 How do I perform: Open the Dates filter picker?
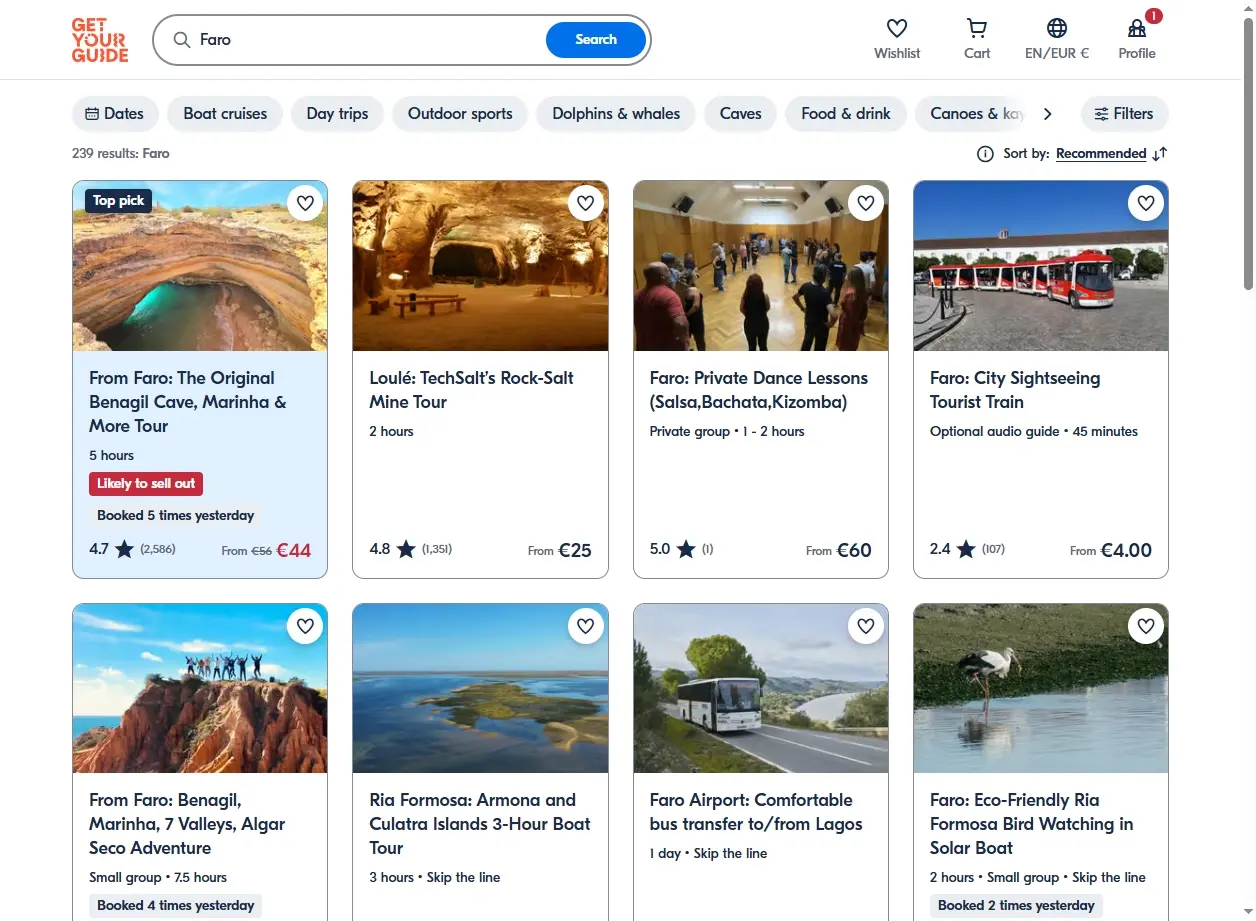pos(115,114)
